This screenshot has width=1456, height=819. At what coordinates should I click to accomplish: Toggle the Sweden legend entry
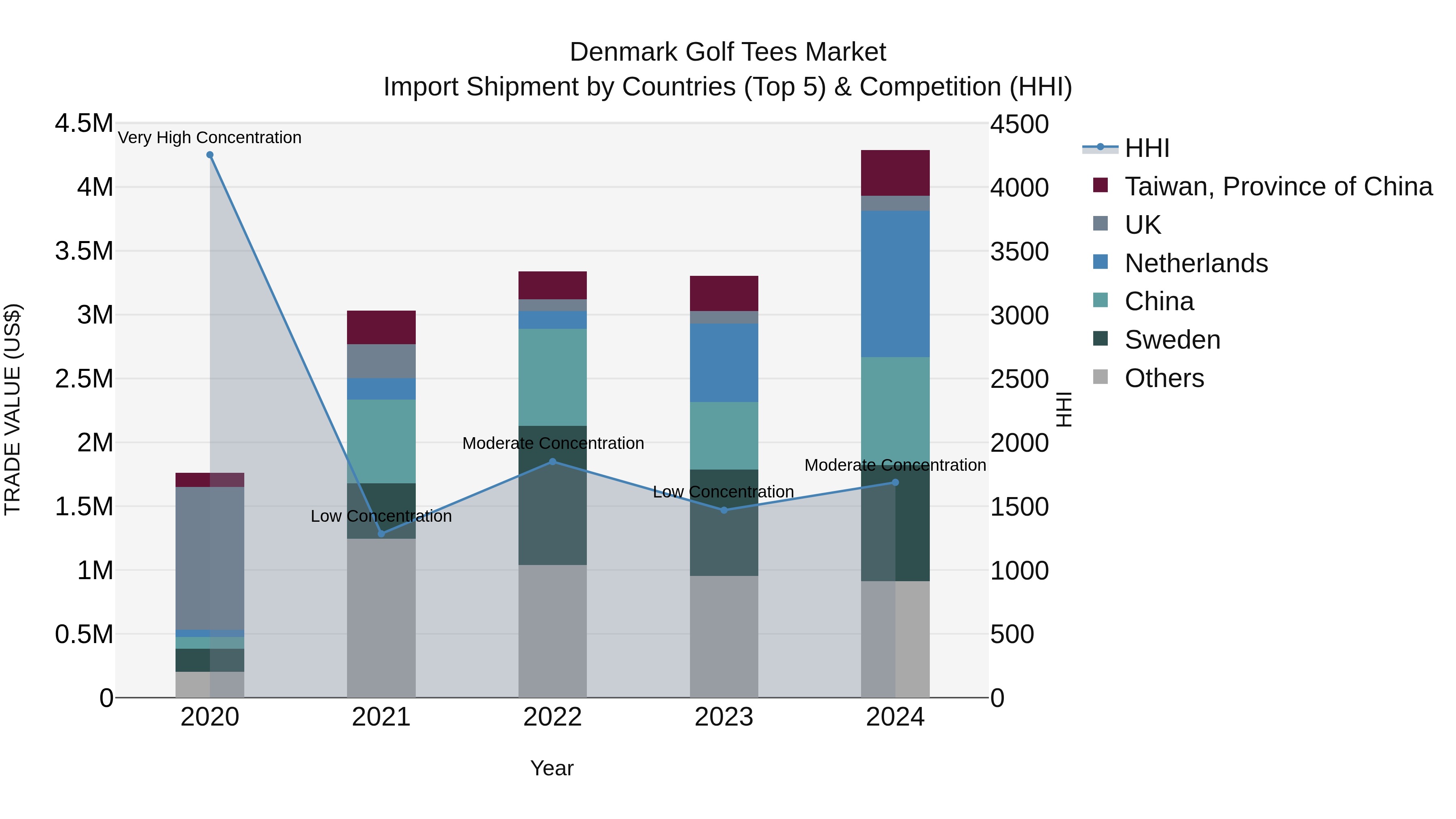1156,340
